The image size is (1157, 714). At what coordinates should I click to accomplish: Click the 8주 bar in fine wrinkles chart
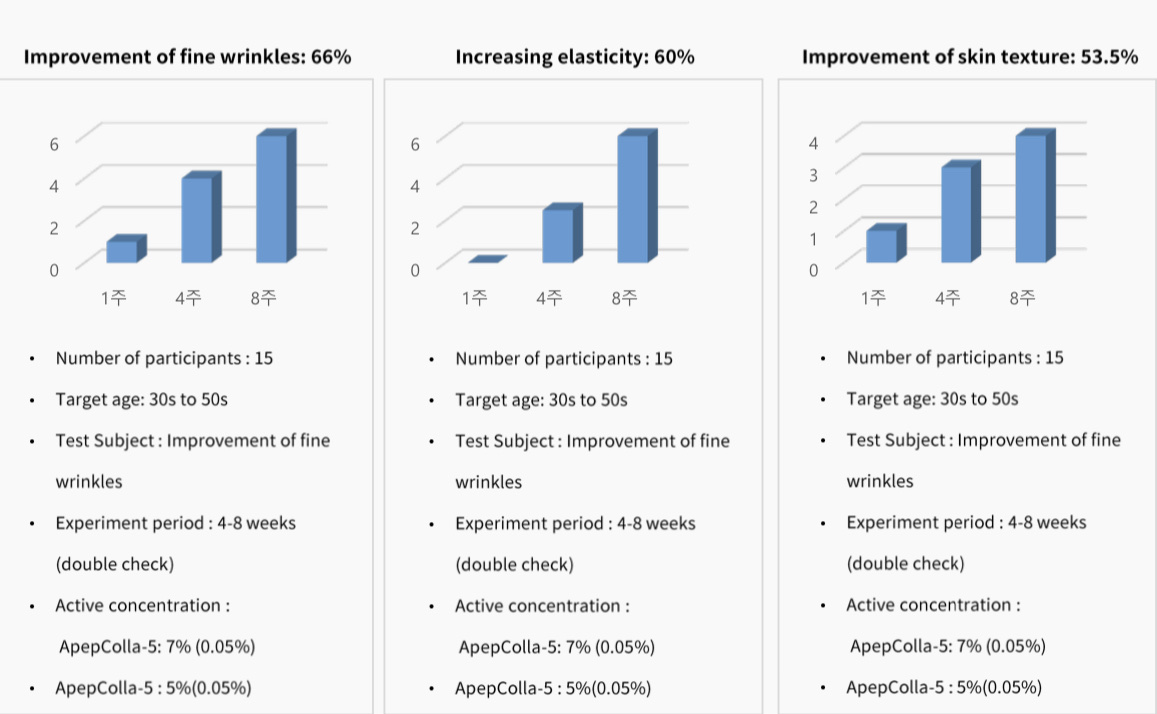click(276, 195)
